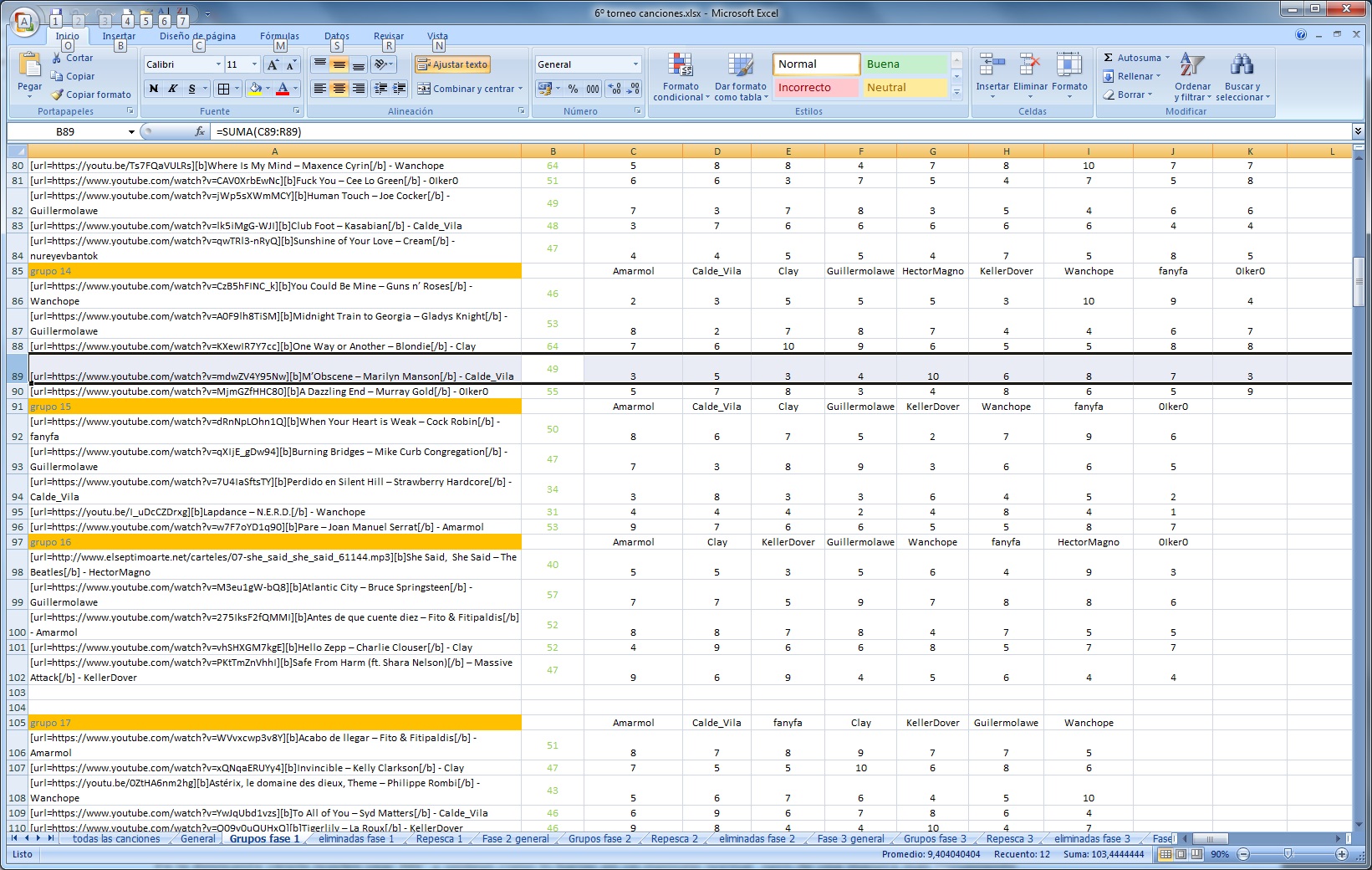Click Combinar y centrar button
Viewport: 1372px width, 870px height.
(x=470, y=89)
